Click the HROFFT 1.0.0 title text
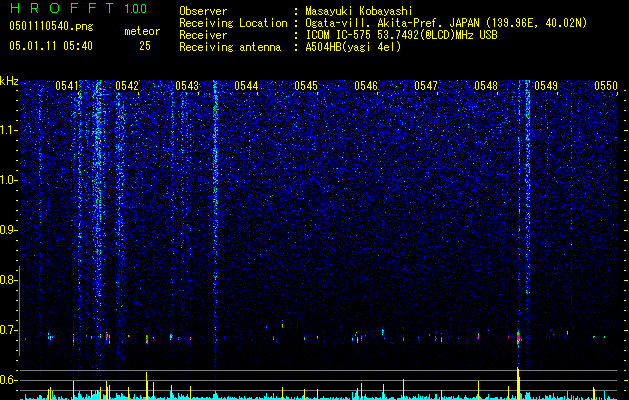 tap(78, 8)
